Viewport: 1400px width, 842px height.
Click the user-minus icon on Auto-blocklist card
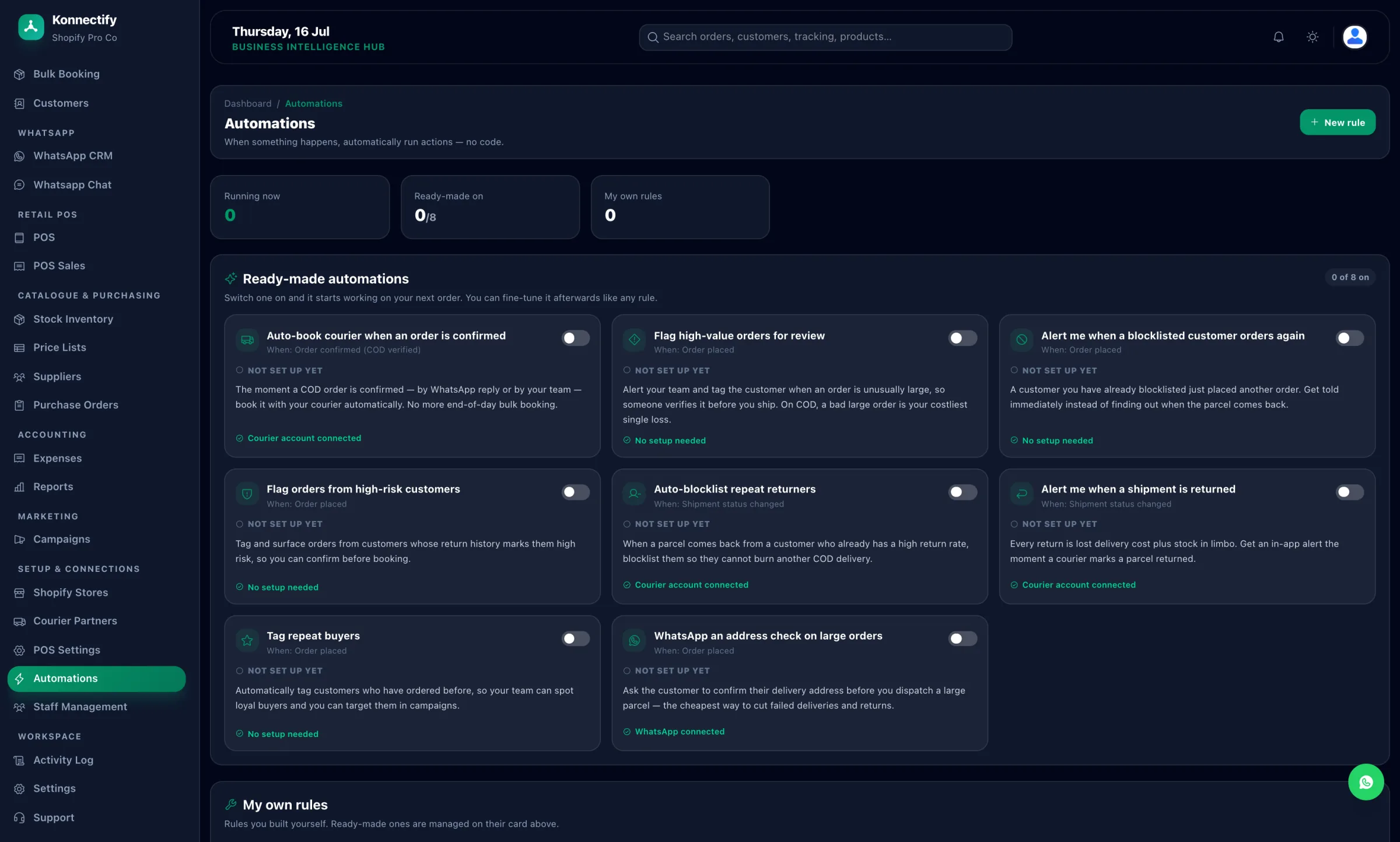click(634, 494)
